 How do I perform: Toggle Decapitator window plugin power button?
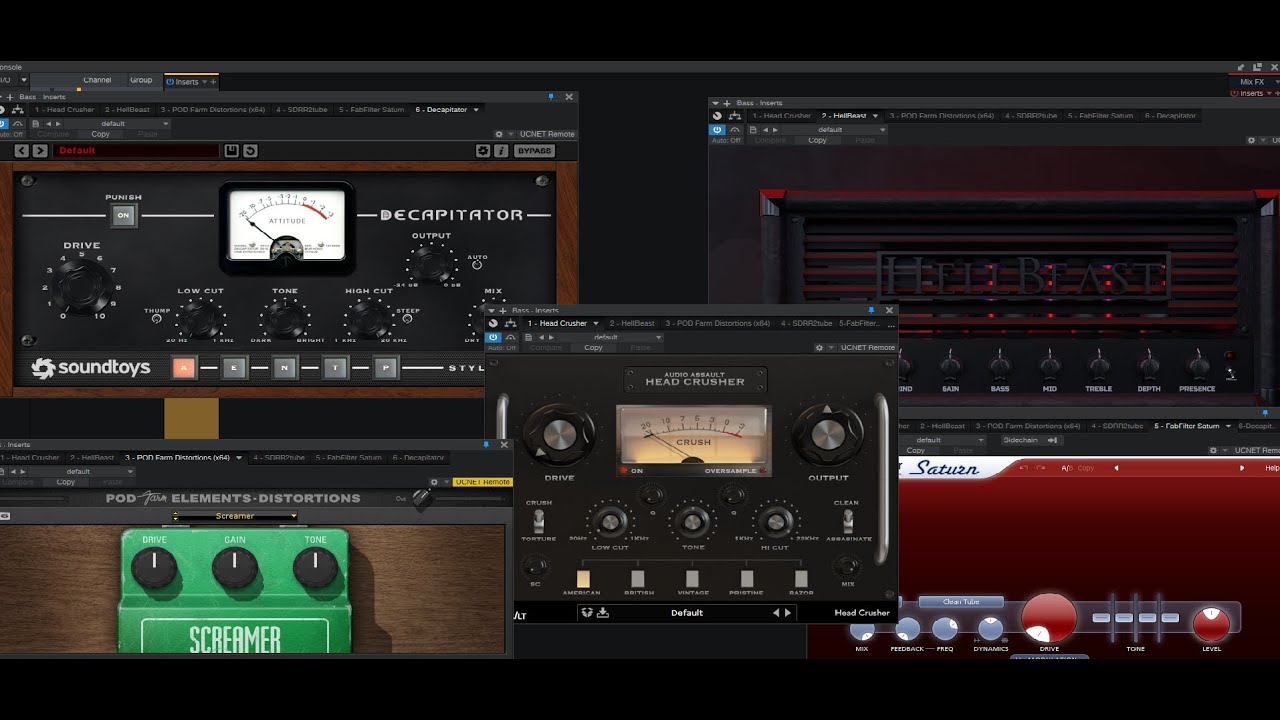(5, 124)
